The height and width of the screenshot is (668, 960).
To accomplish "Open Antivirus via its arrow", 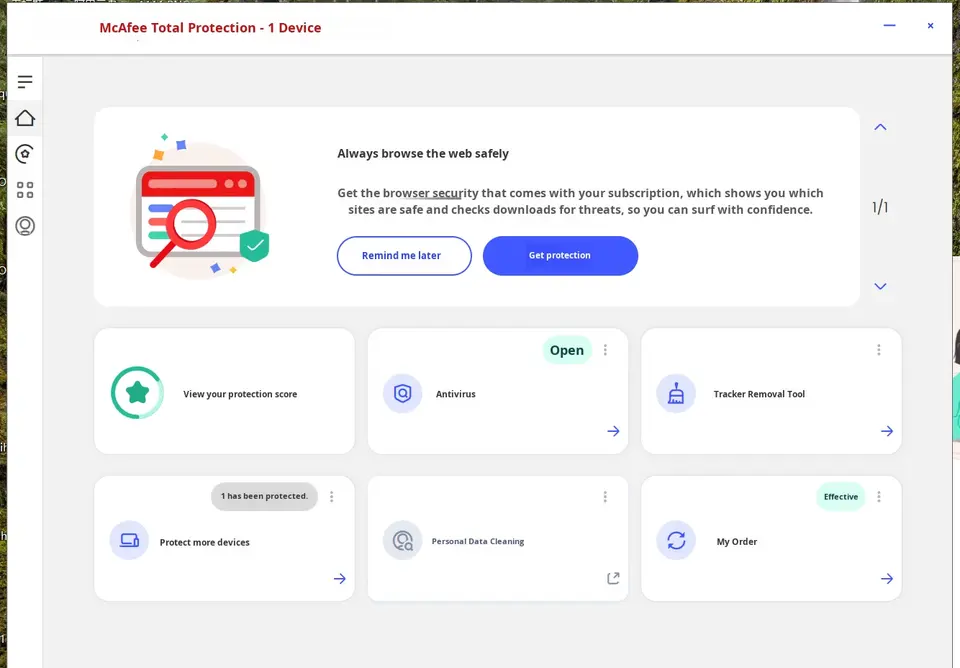I will (x=613, y=431).
